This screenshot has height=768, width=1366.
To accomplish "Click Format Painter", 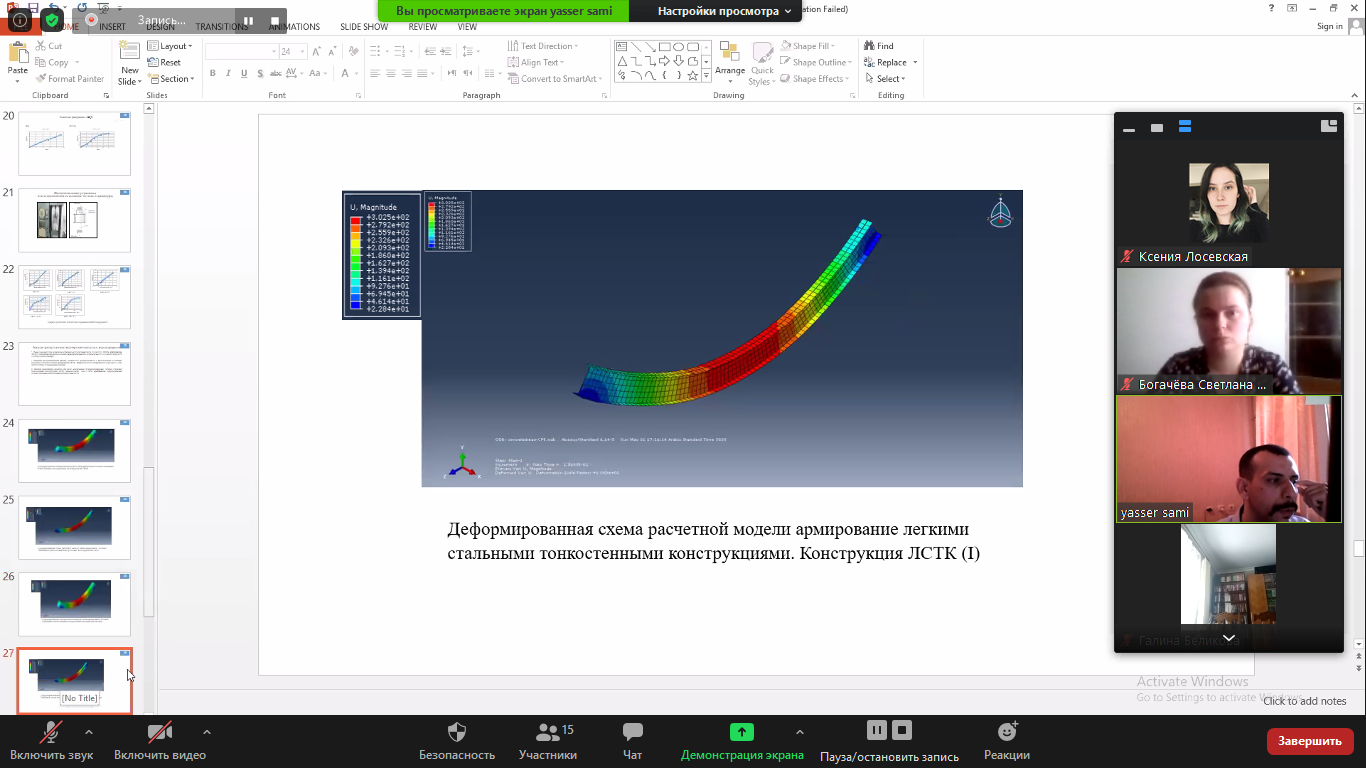I will coord(69,79).
